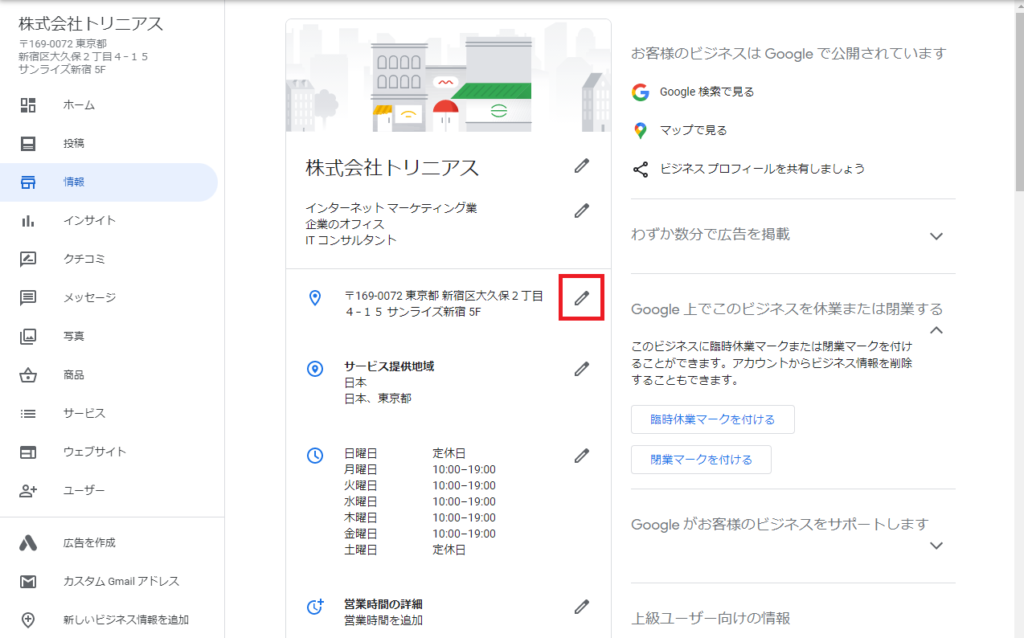This screenshot has width=1024, height=638.
Task: Click the インターネット マーケティング業 category text
Action: (x=391, y=208)
